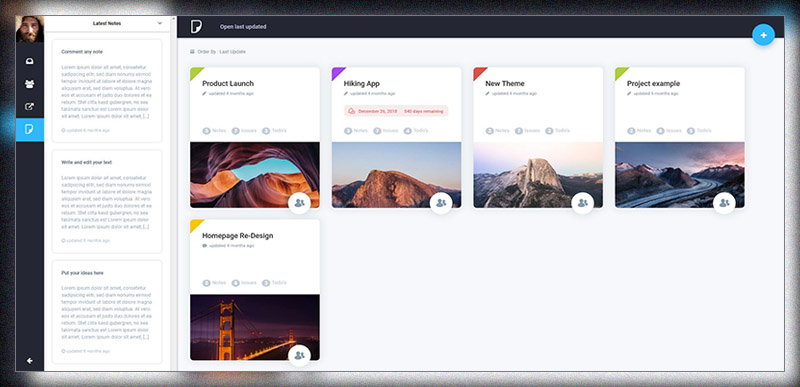Click the red corner tag on New Theme
This screenshot has height=387, width=800.
478,72
